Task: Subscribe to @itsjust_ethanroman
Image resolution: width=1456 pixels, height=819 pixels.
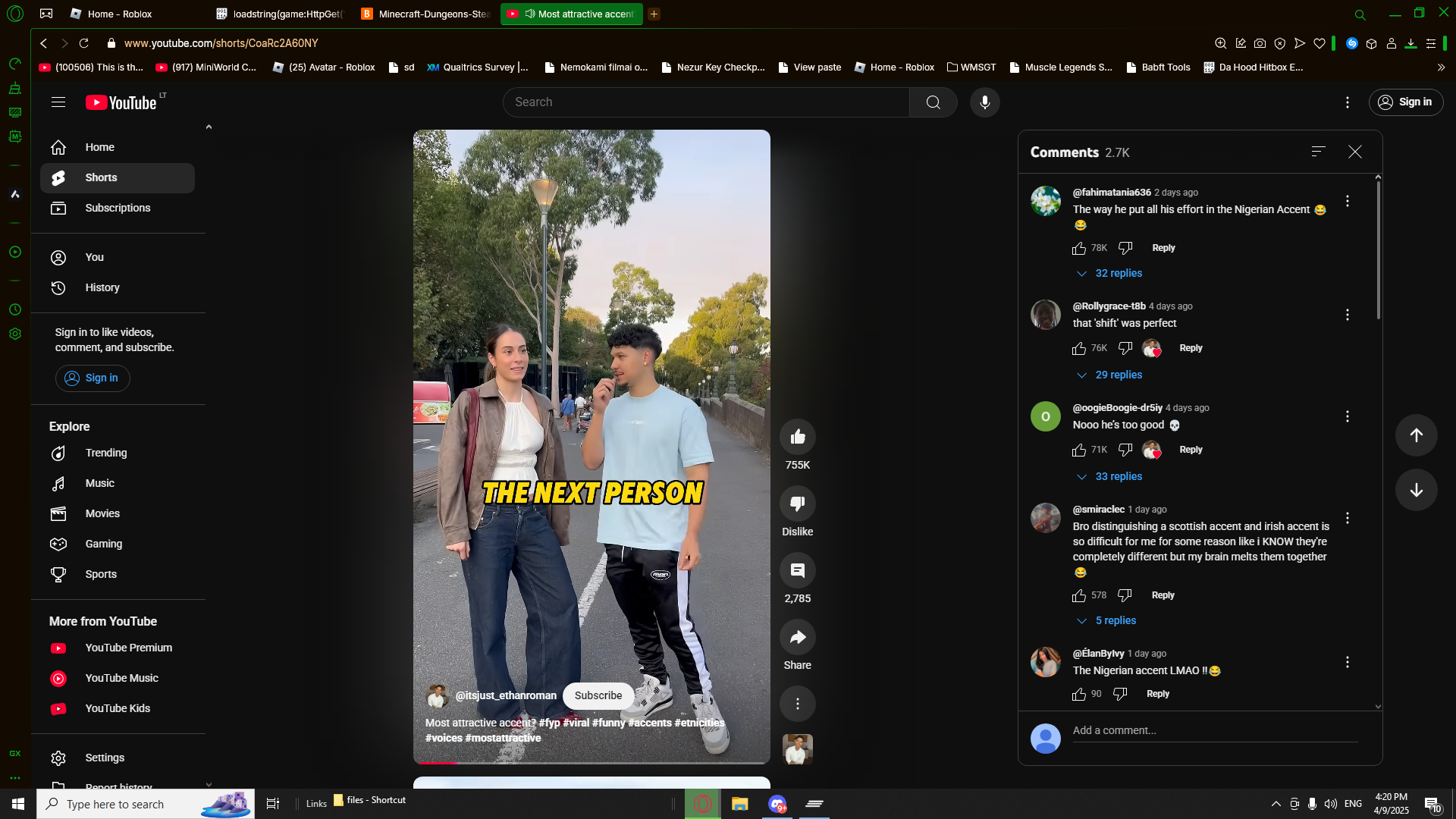Action: 598,696
